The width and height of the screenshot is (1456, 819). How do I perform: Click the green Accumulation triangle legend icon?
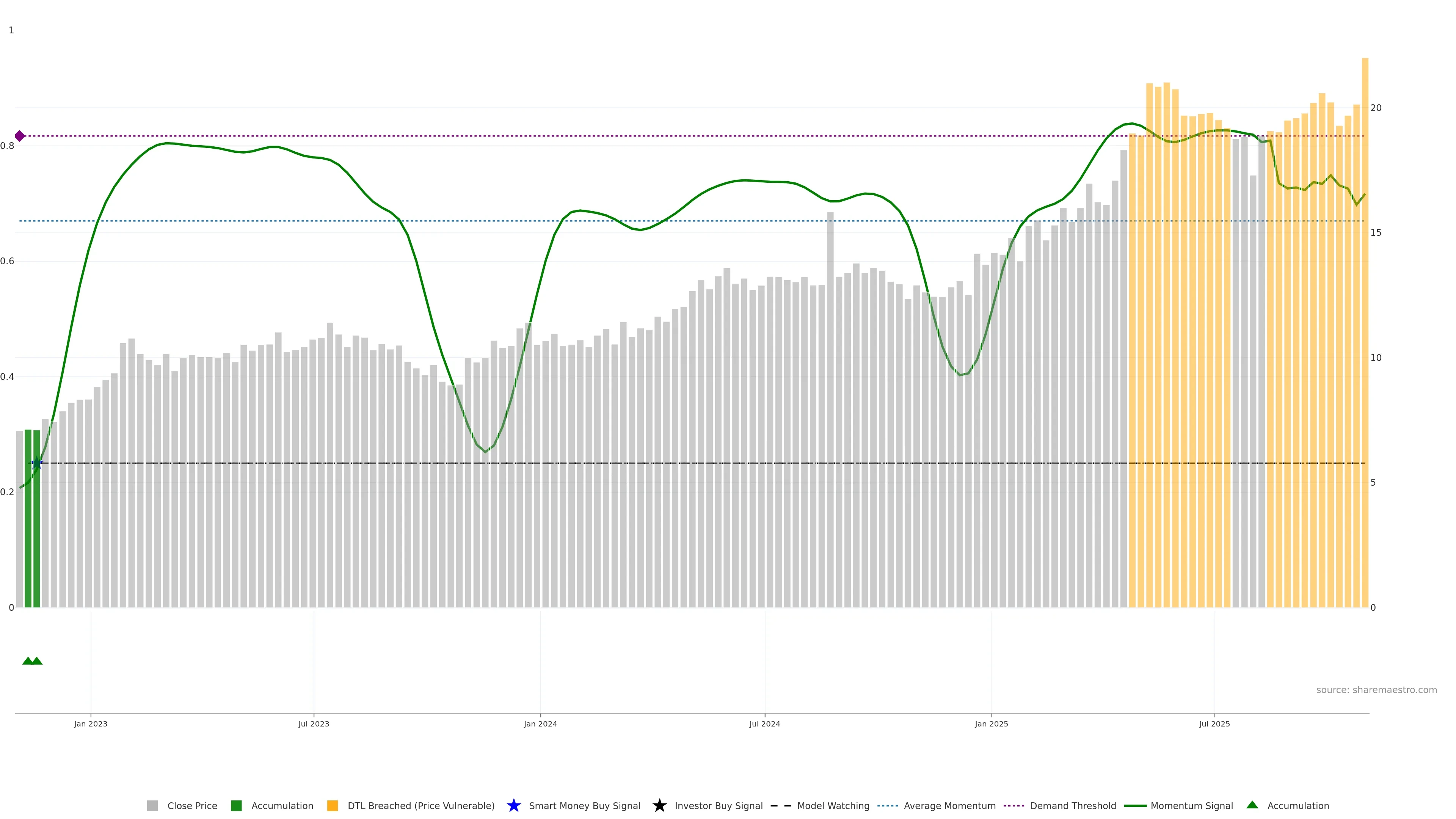(x=1252, y=805)
